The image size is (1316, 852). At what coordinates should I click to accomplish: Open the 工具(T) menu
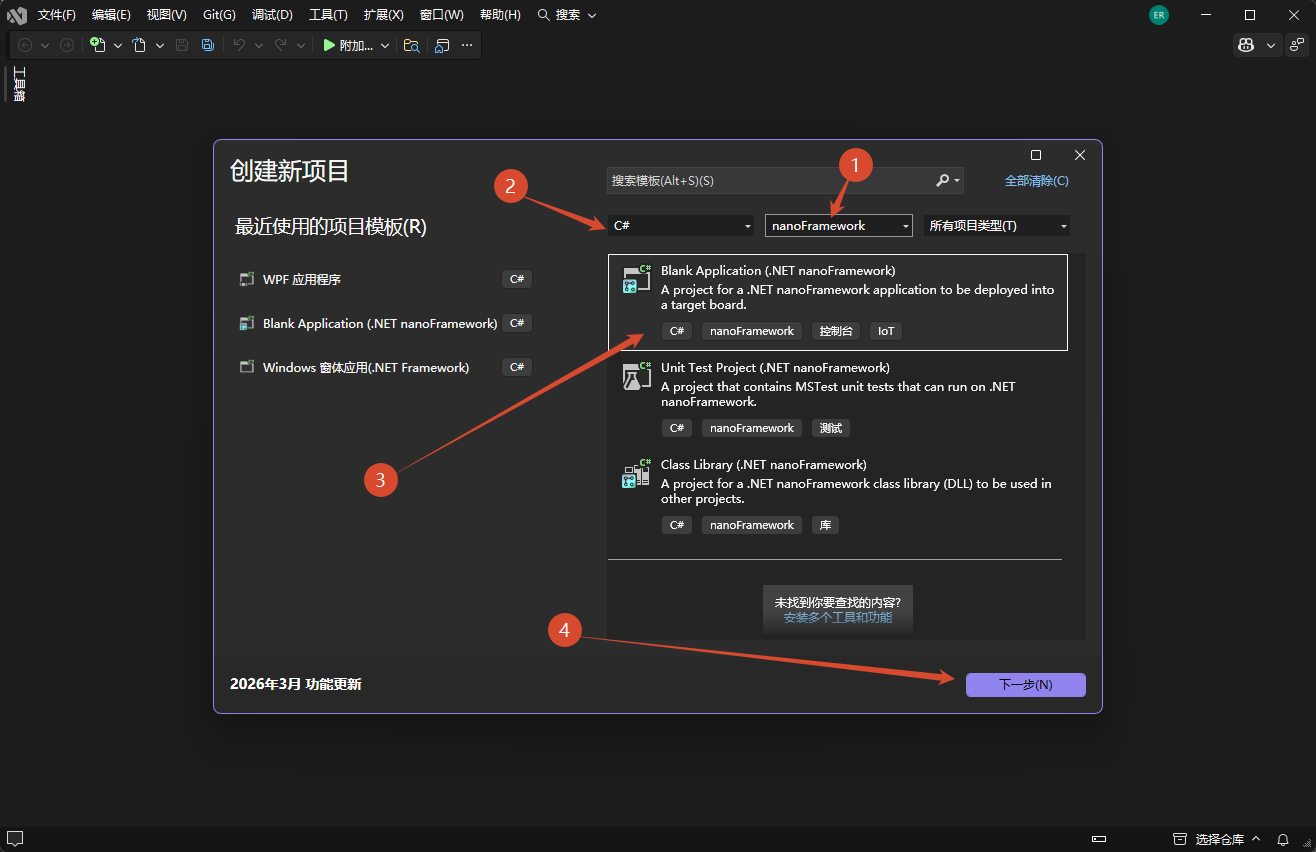(328, 15)
